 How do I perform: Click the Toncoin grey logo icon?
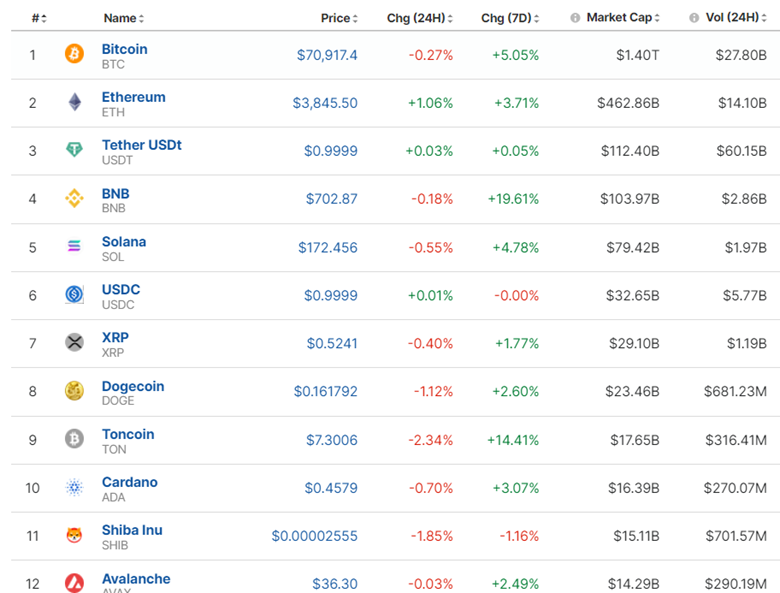tap(74, 439)
